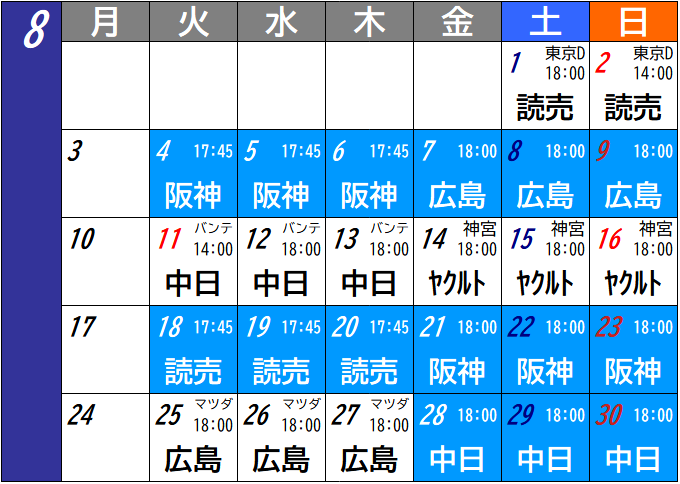680x484 pixels.
Task: Open August 18 17:45 読売 game
Action: tap(193, 350)
